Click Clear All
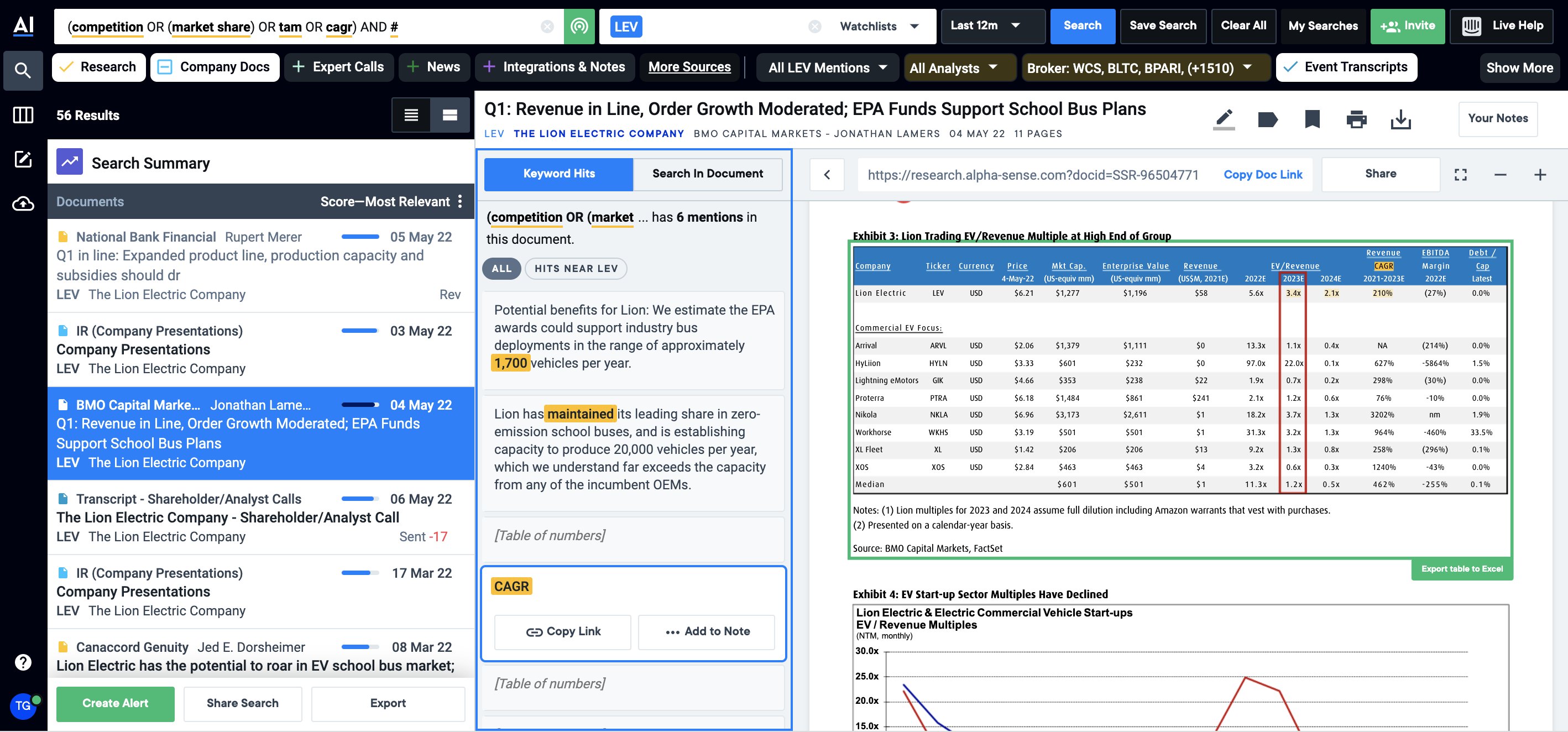Screen dimensions: 1568x732 tap(1243, 26)
